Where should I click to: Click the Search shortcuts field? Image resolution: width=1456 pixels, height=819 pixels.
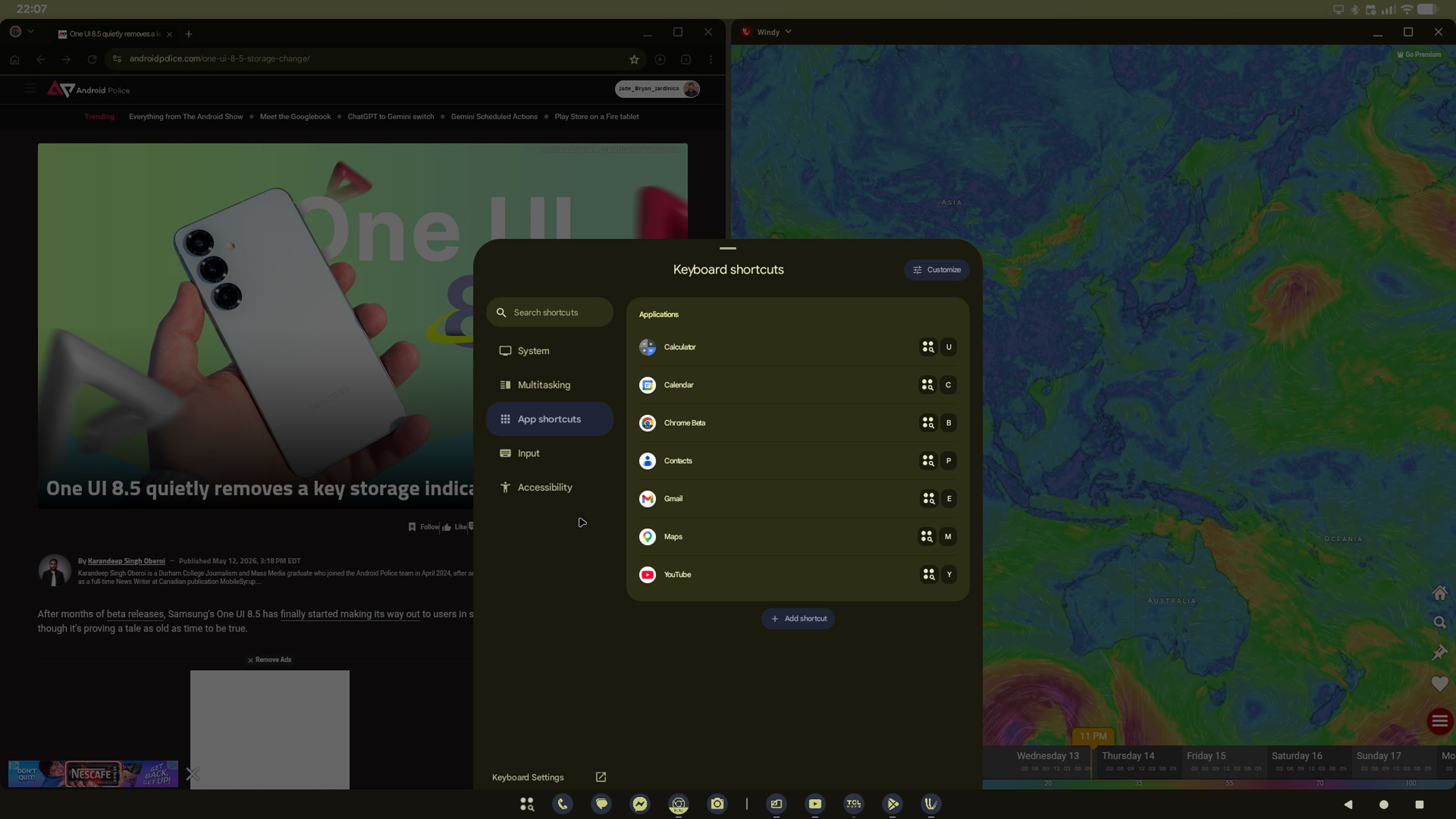click(x=549, y=312)
